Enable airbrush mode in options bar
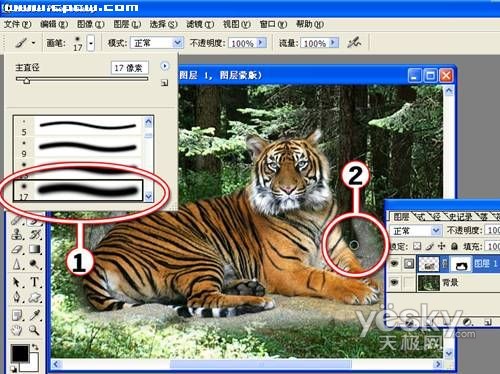Image resolution: width=500 pixels, height=374 pixels. [x=354, y=43]
